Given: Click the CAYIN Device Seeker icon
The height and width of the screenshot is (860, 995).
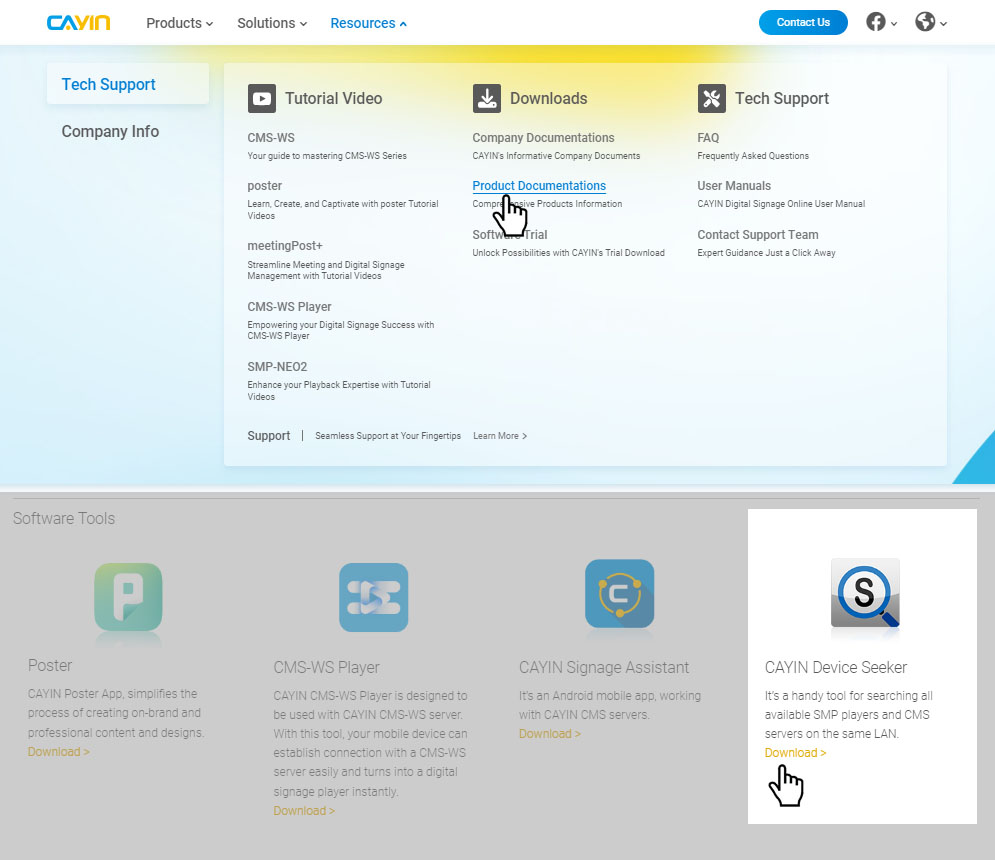Looking at the screenshot, I should [865, 596].
